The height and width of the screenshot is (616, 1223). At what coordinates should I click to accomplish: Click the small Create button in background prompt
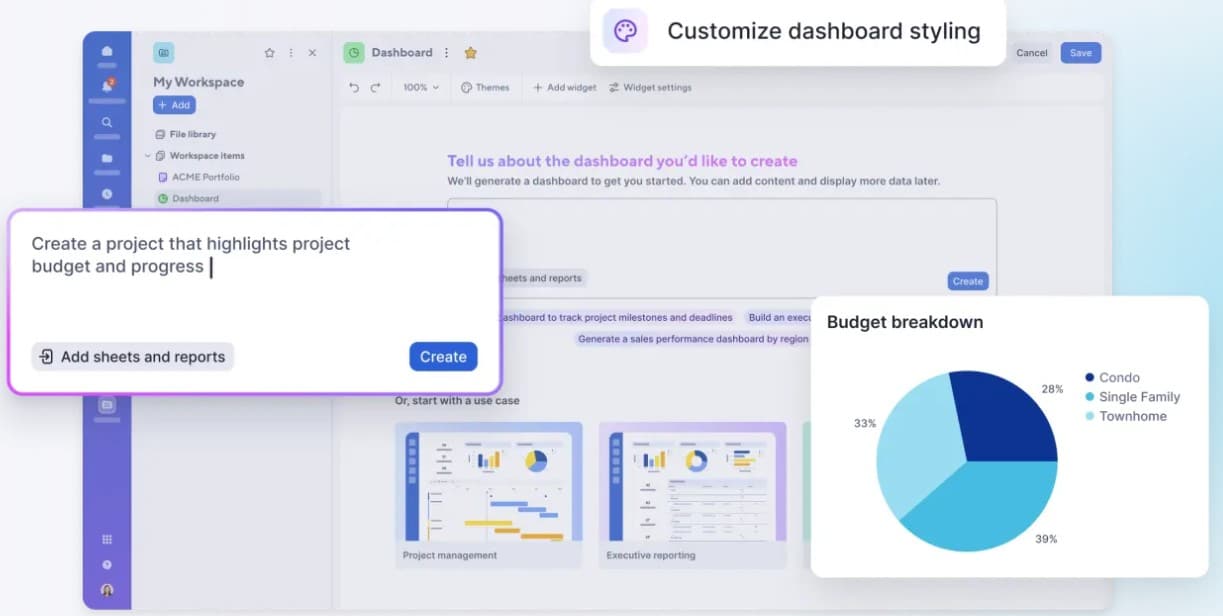(x=967, y=282)
